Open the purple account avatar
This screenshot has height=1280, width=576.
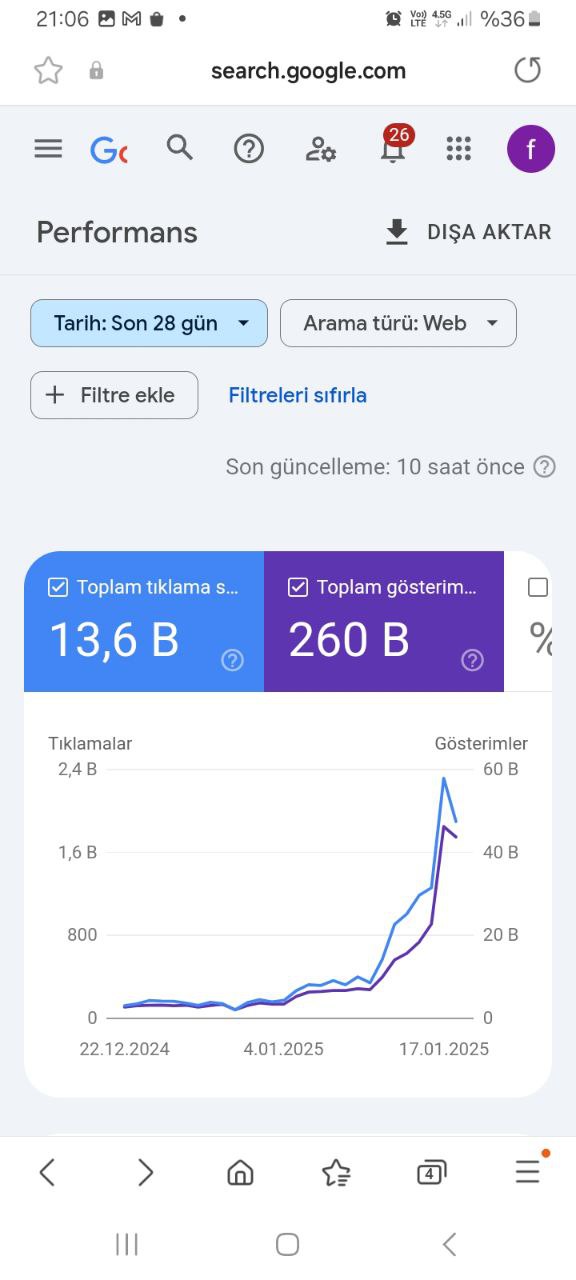[530, 149]
